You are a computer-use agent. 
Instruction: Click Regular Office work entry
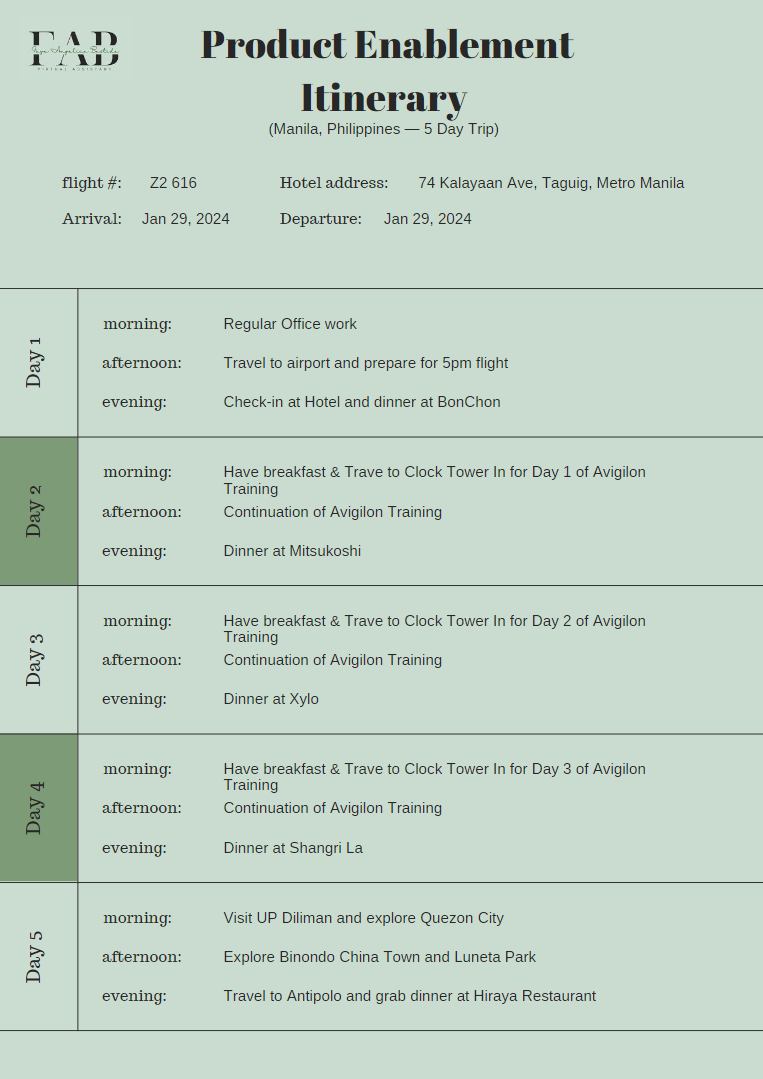290,324
